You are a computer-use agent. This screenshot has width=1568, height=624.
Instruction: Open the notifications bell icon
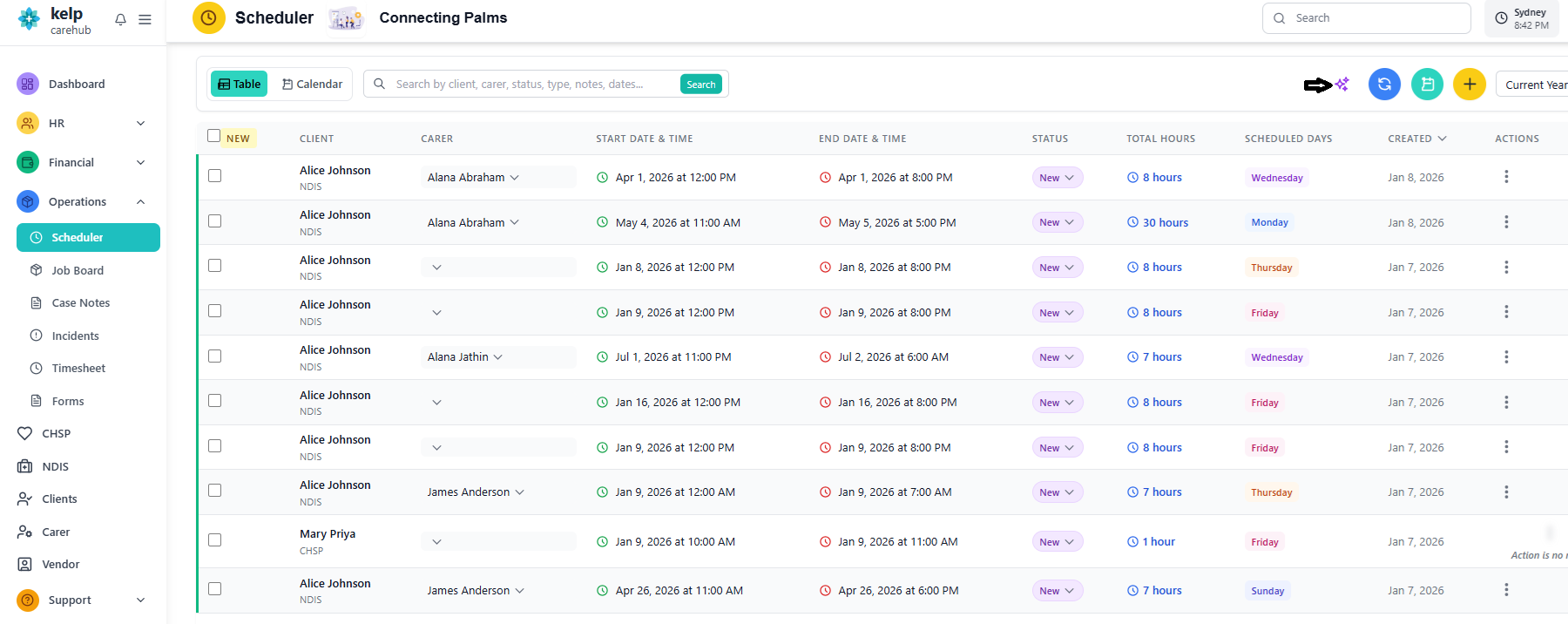click(120, 19)
